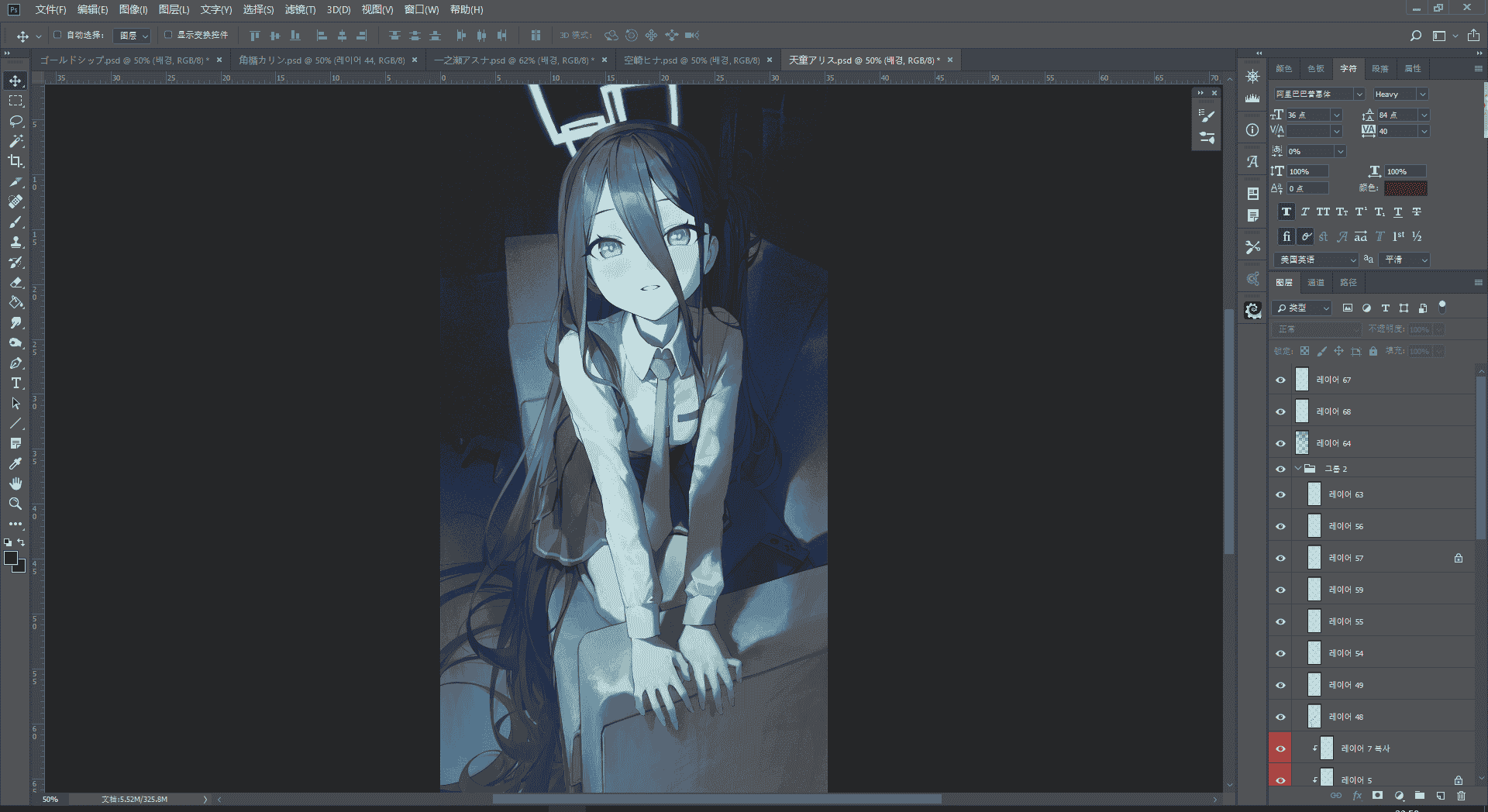
Task: Switch to the 段落 panel tab
Action: tap(1380, 69)
